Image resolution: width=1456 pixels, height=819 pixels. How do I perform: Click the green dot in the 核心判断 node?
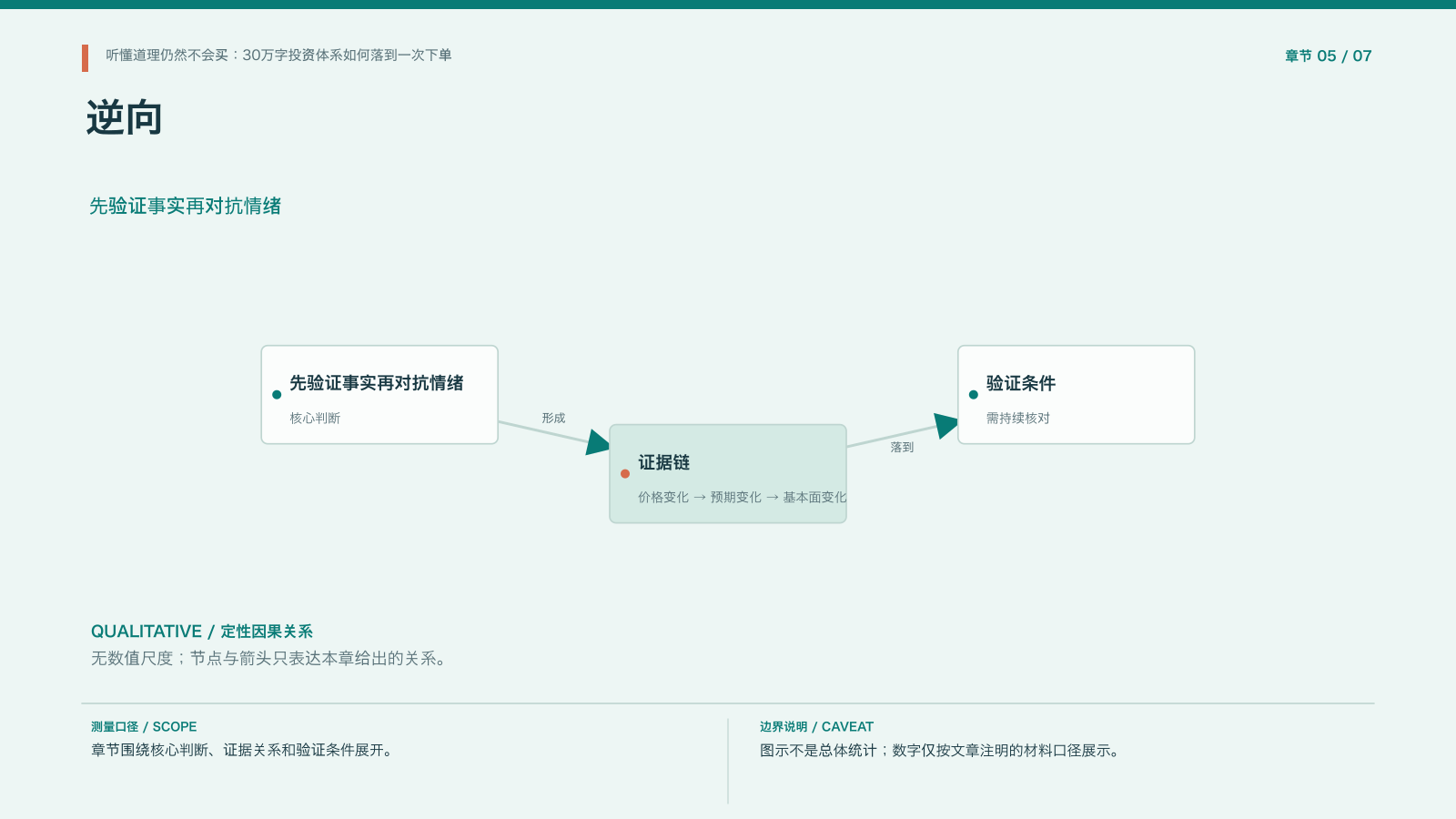[x=277, y=395]
